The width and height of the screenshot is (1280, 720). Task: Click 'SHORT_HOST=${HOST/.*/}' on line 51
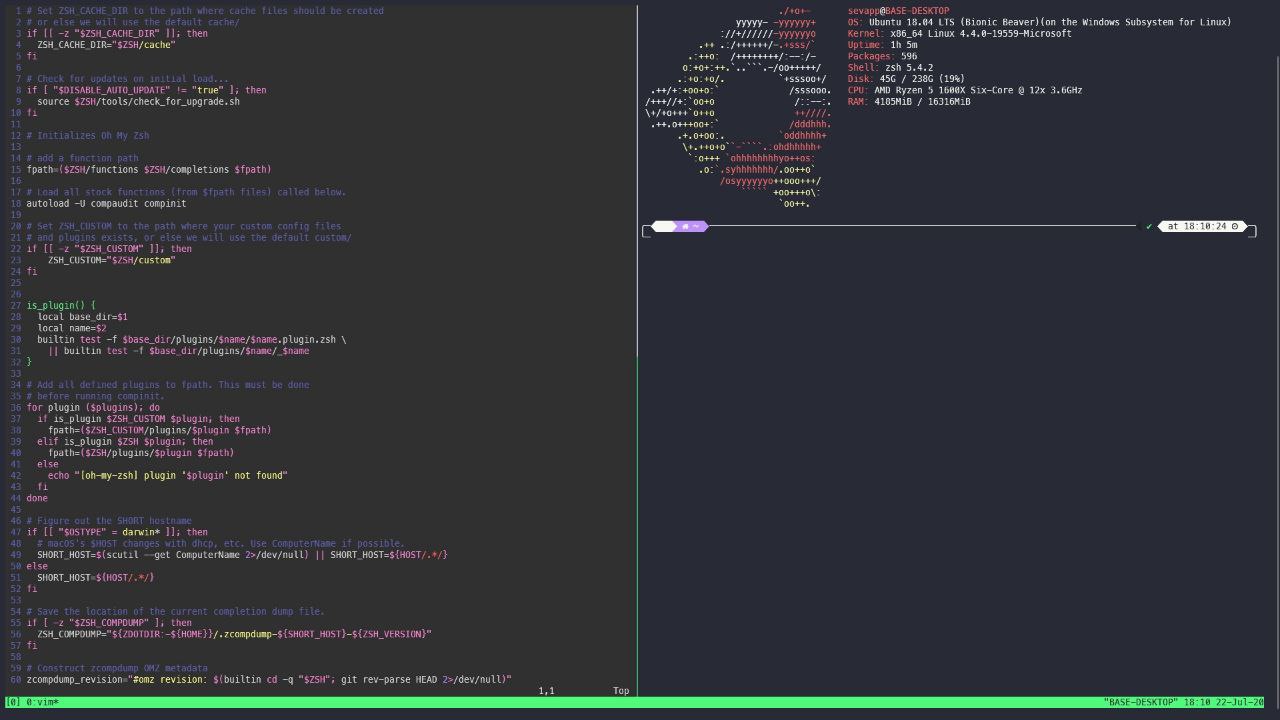(x=95, y=578)
